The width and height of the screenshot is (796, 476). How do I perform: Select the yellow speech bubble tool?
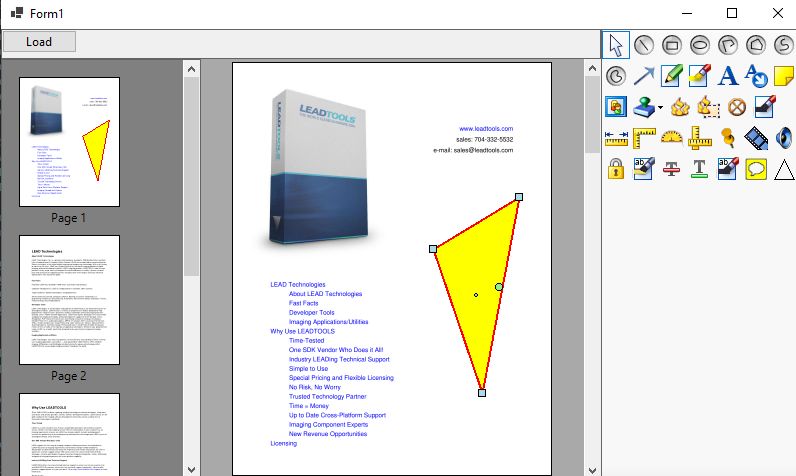756,169
